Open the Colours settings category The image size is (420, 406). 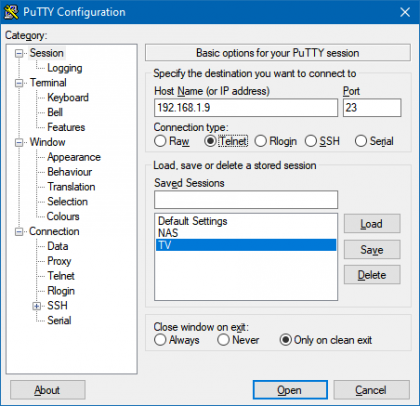coord(63,216)
